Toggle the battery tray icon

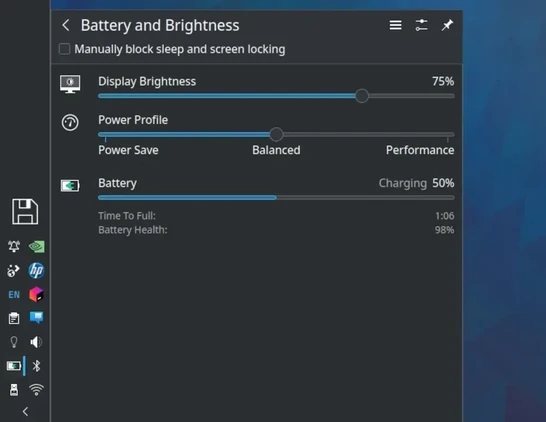(14, 366)
